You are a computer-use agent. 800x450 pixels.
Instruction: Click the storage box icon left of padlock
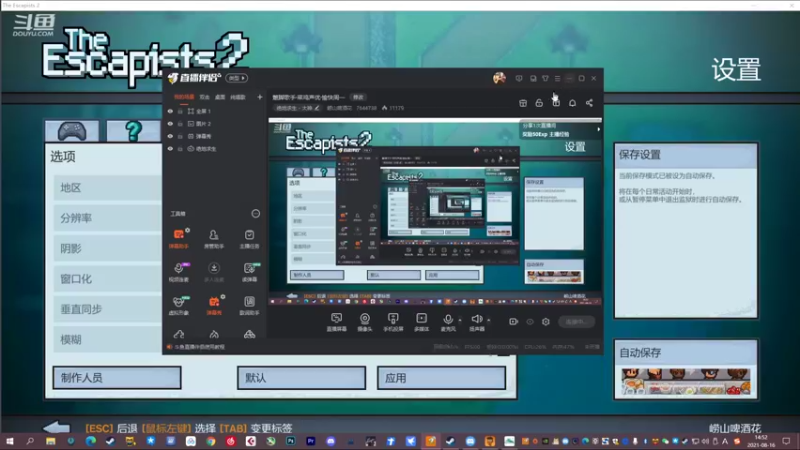pyautogui.click(x=523, y=103)
